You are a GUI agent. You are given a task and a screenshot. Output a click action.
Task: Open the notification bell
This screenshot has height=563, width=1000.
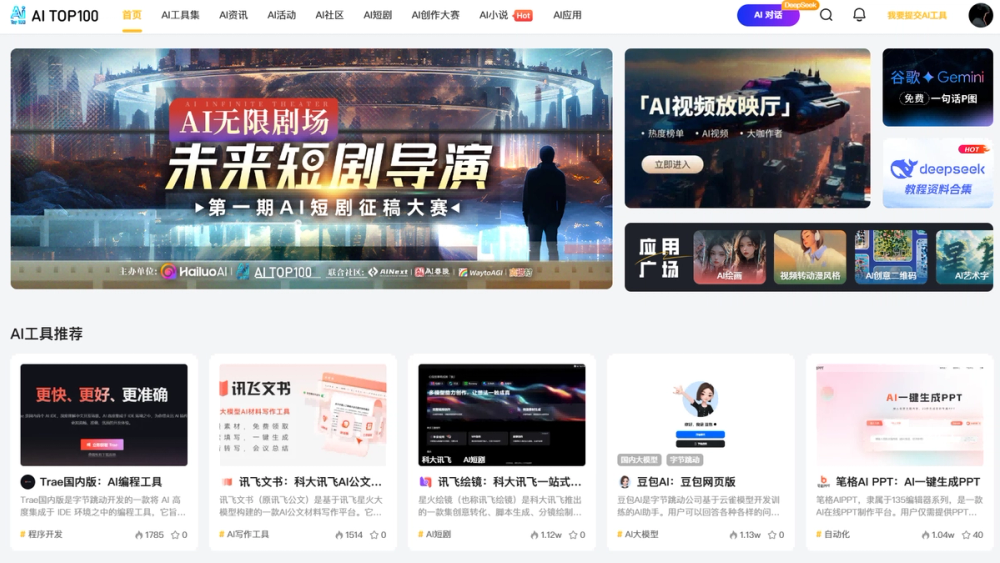(x=859, y=15)
